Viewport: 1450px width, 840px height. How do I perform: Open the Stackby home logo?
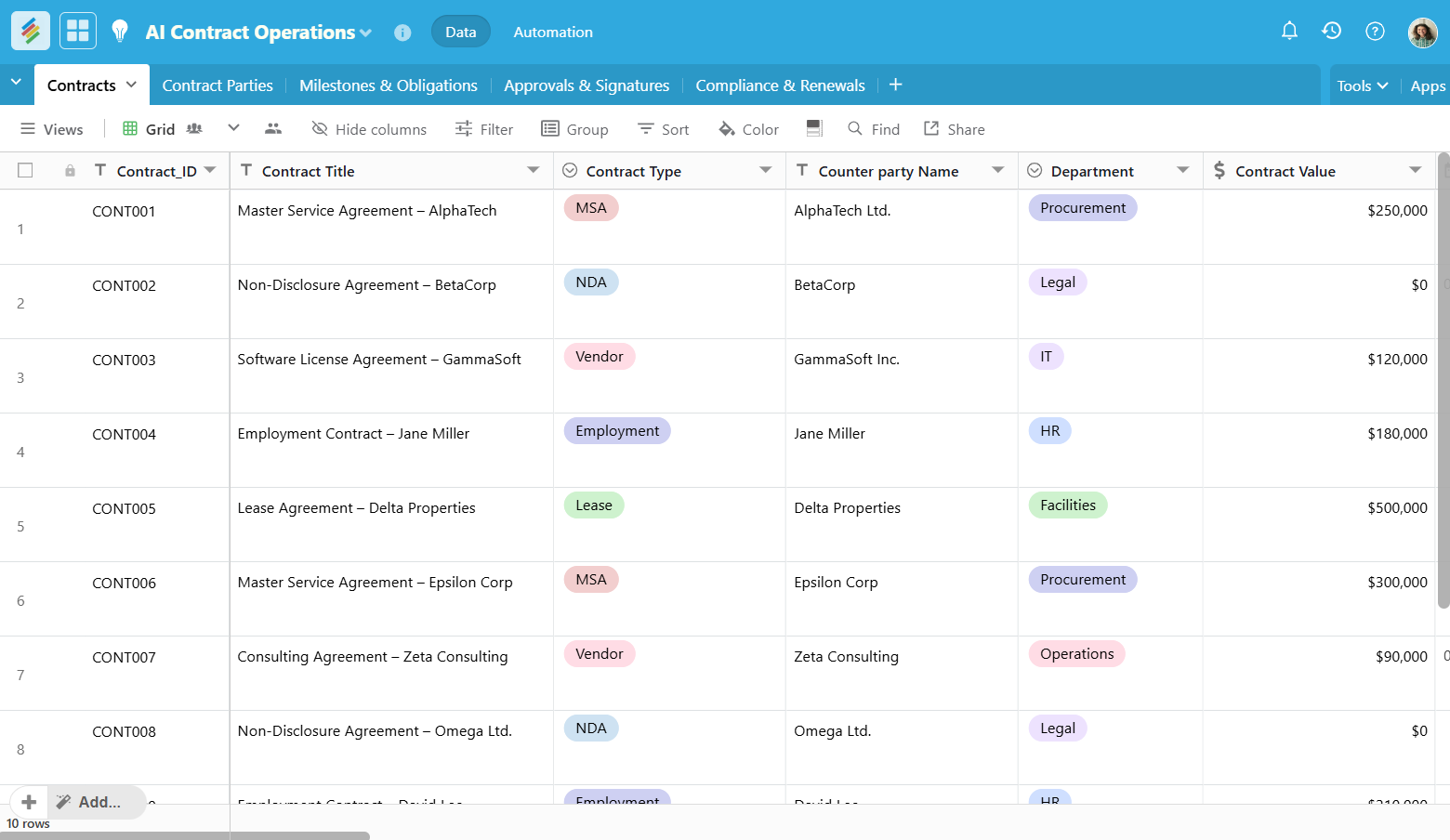pos(30,31)
